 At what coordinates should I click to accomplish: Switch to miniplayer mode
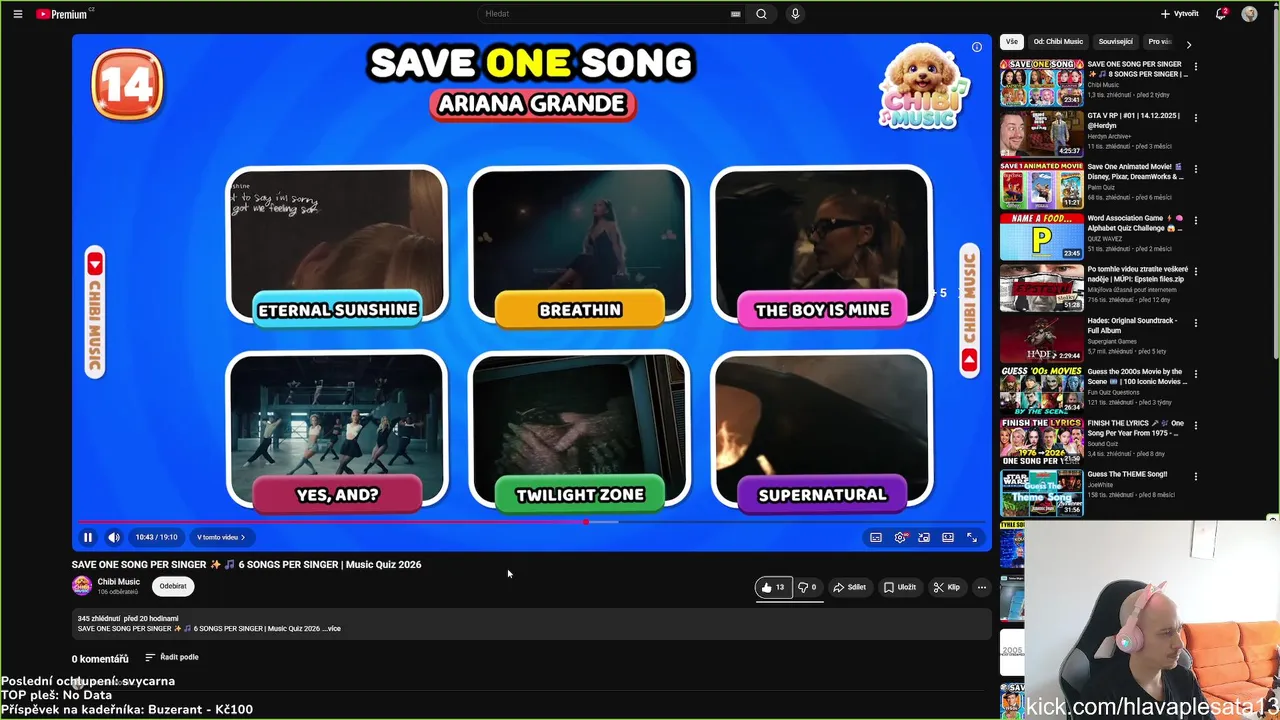[x=924, y=537]
